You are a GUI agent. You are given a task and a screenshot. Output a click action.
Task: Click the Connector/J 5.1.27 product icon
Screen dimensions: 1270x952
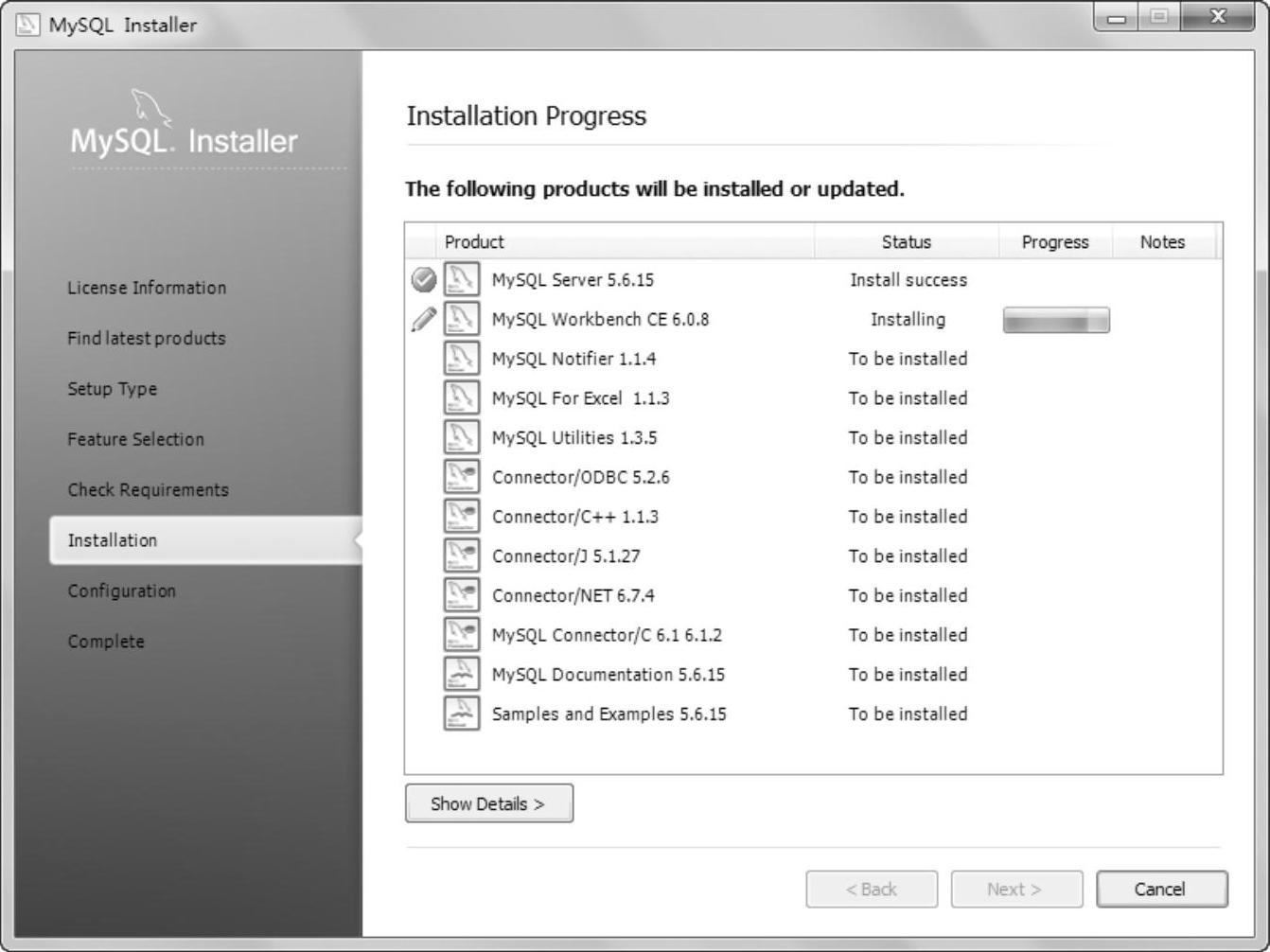click(461, 555)
